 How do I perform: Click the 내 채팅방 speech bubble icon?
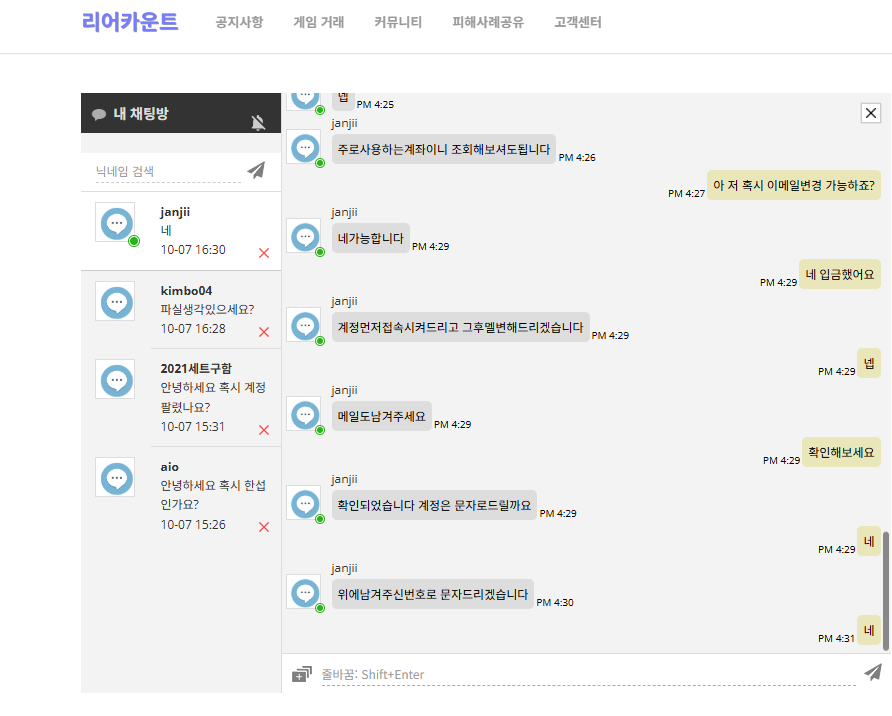99,114
